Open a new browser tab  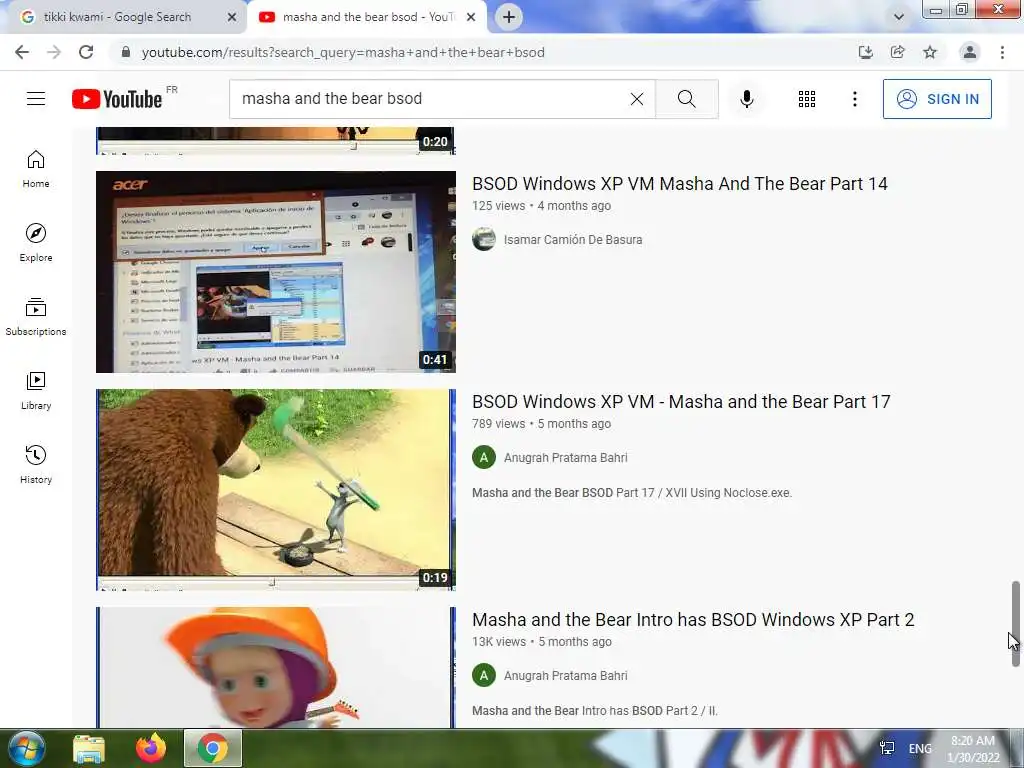click(509, 17)
